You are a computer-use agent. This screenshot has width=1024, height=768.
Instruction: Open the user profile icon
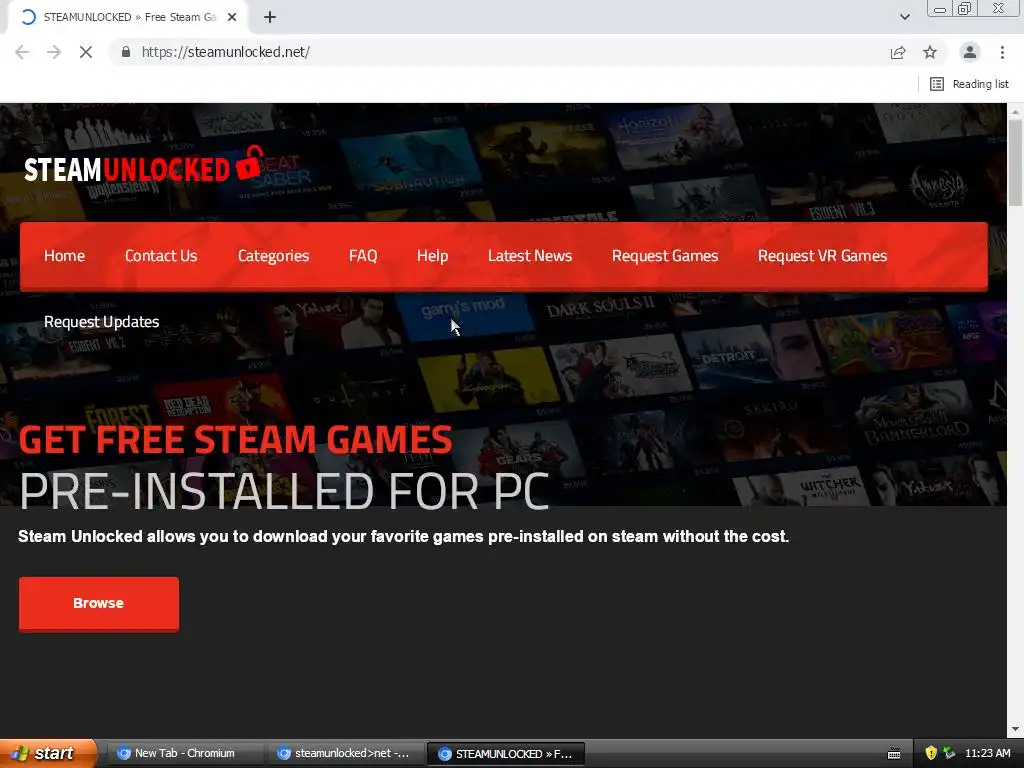click(x=970, y=52)
